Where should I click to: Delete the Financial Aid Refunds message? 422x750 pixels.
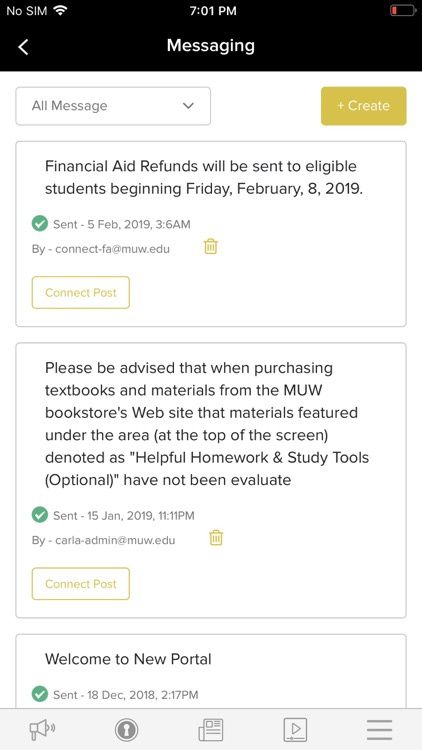tap(211, 247)
